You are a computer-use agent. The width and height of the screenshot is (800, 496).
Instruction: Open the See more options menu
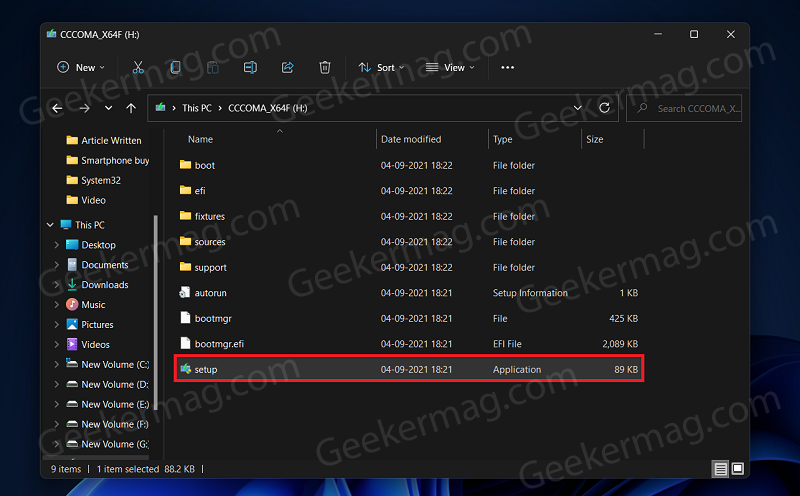507,67
